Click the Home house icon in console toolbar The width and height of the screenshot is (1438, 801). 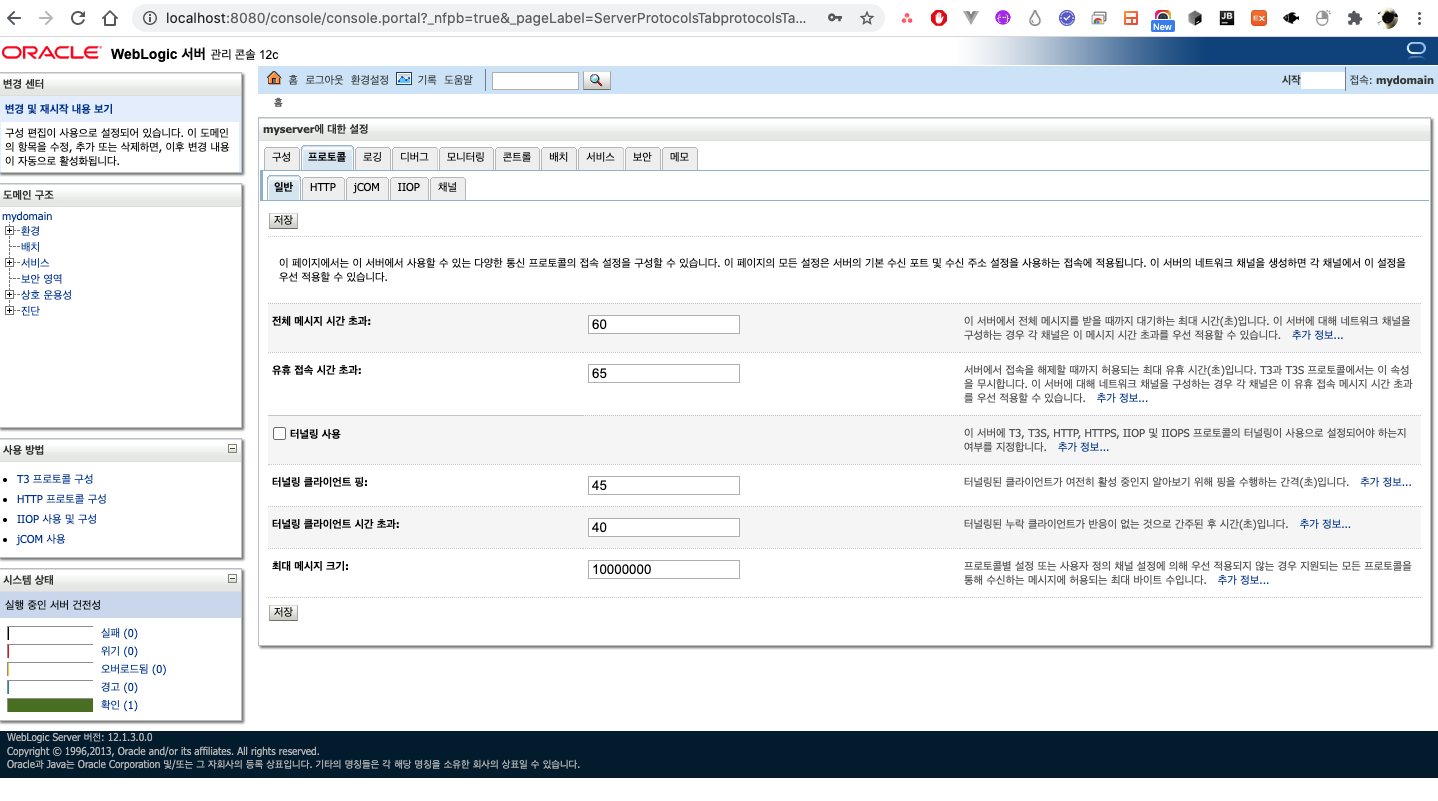(274, 79)
